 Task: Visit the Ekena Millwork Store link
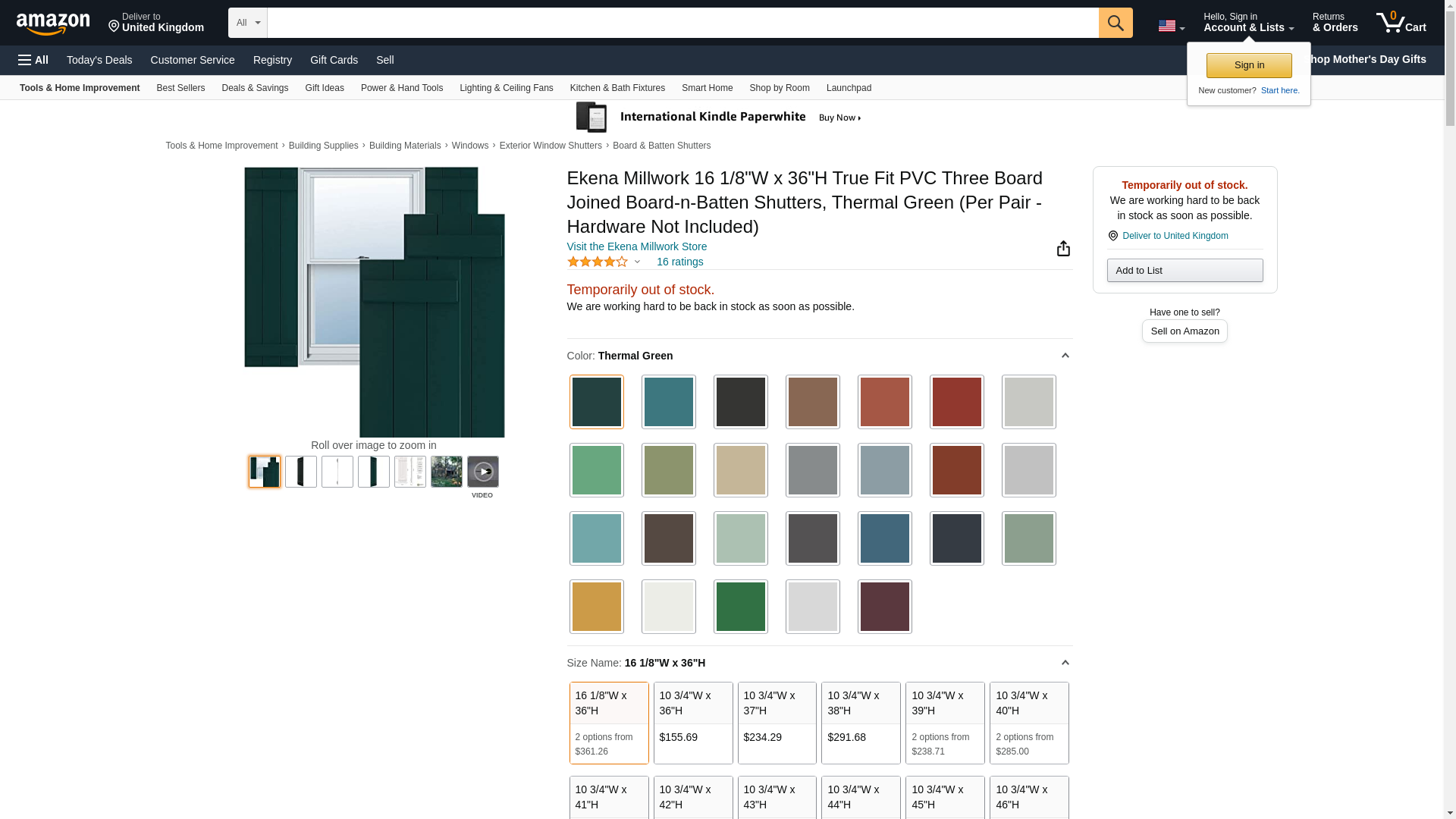coord(636,246)
